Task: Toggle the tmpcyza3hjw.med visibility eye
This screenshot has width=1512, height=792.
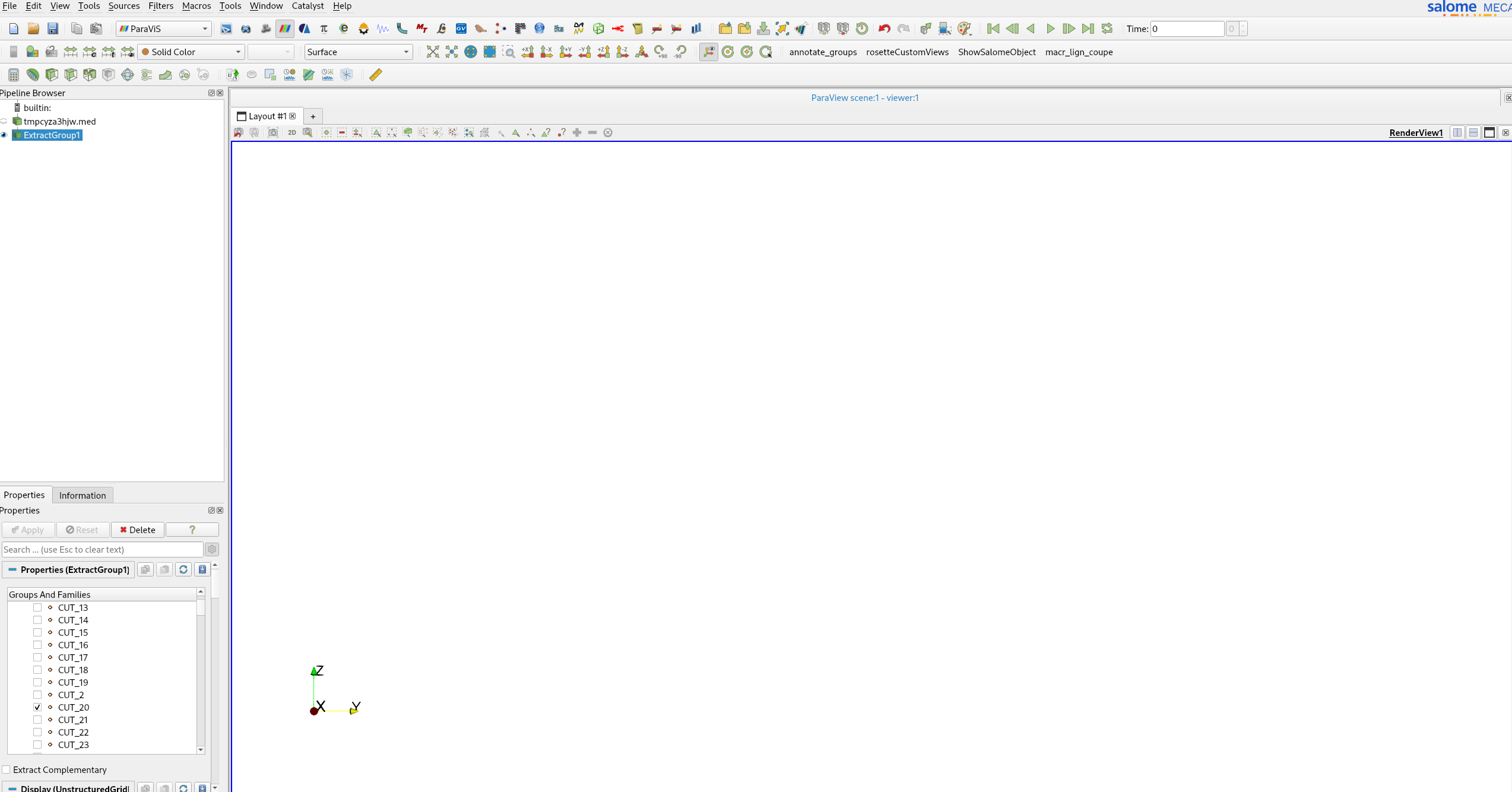Action: coord(4,122)
